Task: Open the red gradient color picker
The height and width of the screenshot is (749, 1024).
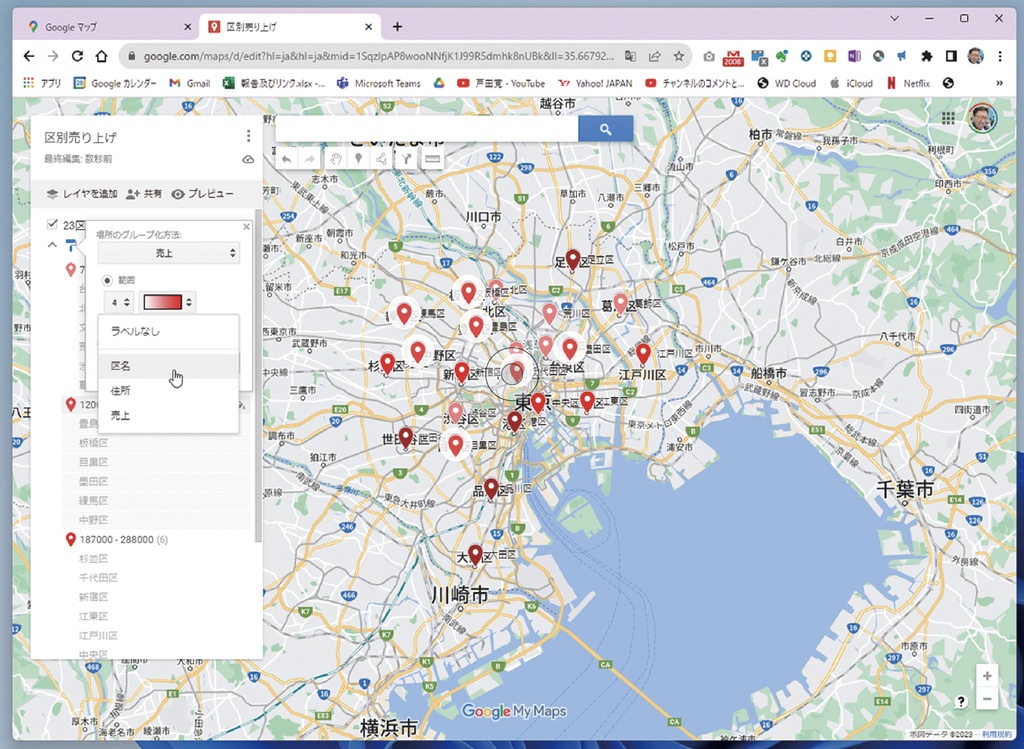Action: [x=167, y=302]
